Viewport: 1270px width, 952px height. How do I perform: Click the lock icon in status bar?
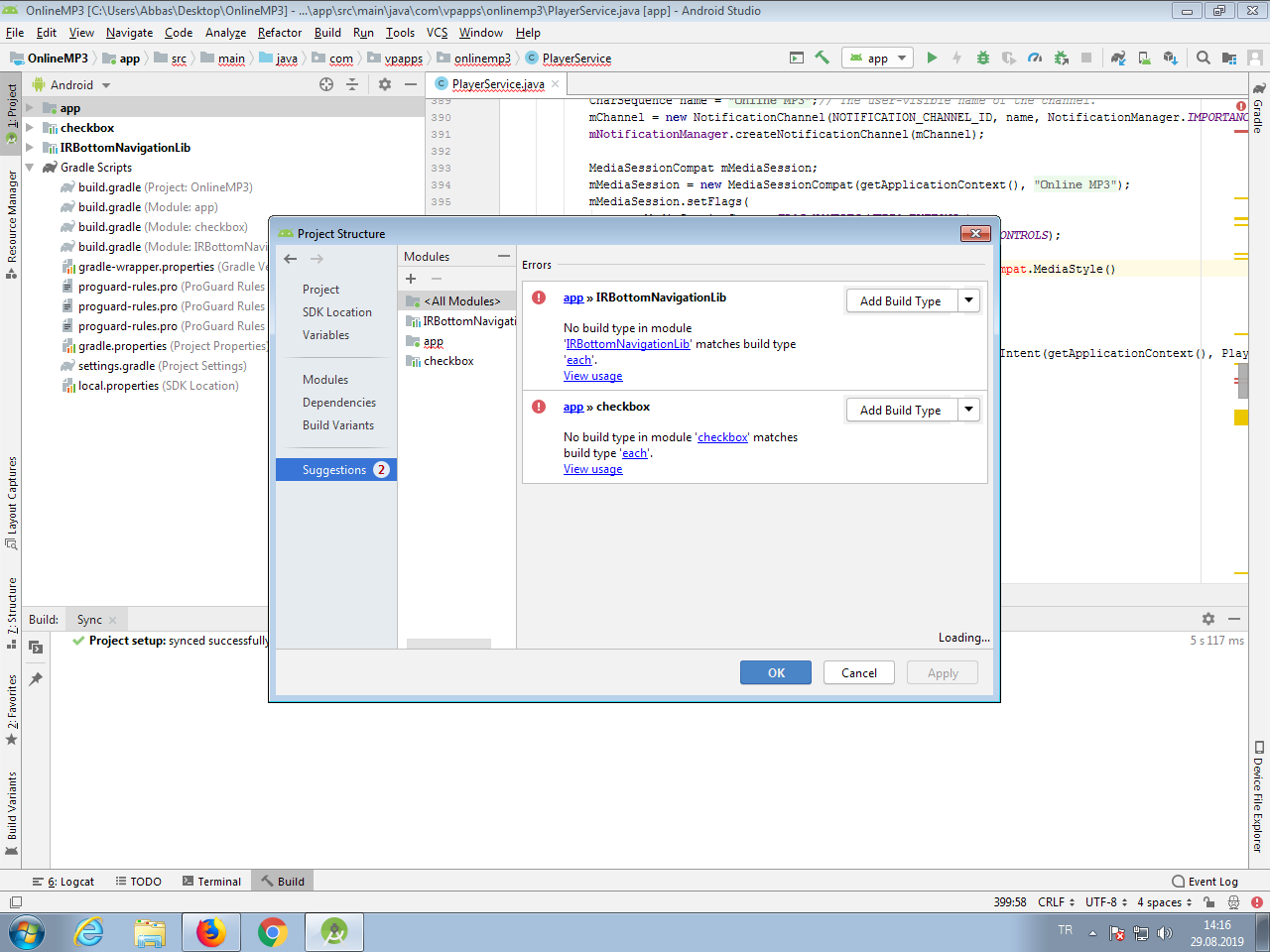1208,902
